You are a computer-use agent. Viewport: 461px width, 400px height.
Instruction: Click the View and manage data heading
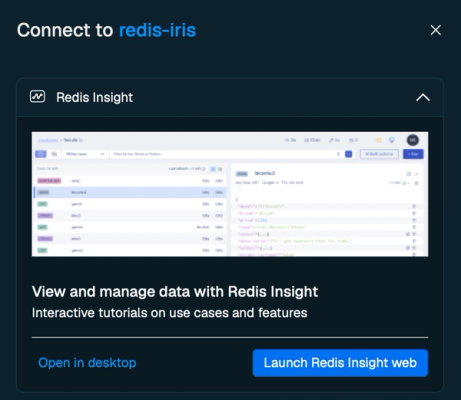(x=175, y=291)
